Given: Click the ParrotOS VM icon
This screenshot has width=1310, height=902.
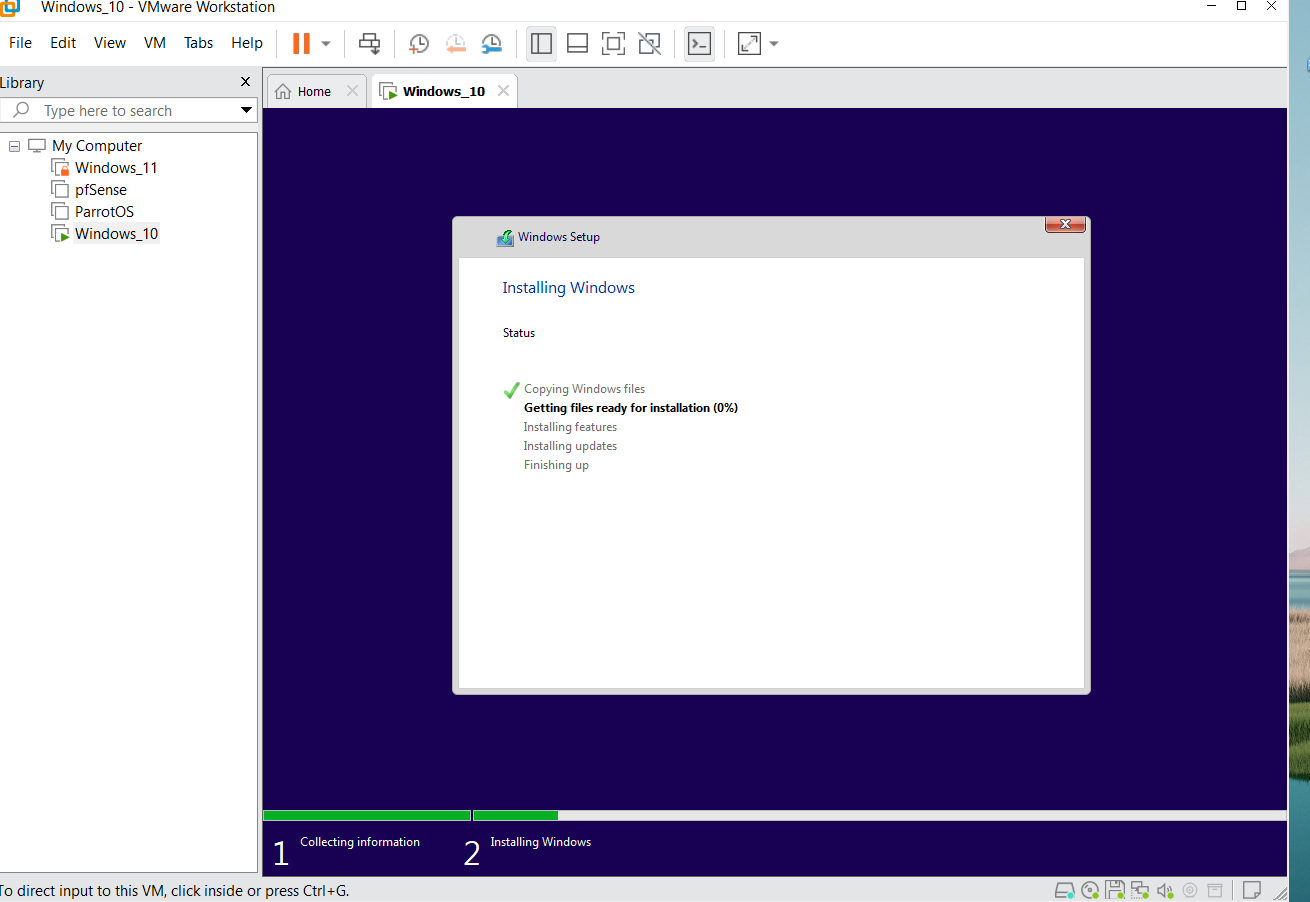Looking at the screenshot, I should click(x=60, y=212).
